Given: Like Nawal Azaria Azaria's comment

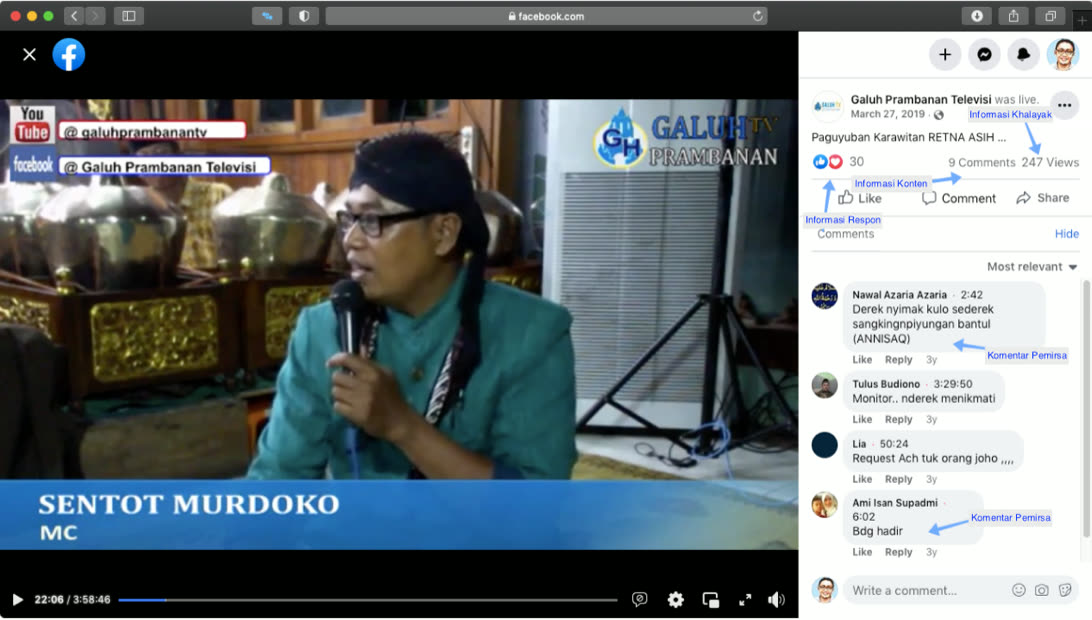Looking at the screenshot, I should (x=861, y=360).
